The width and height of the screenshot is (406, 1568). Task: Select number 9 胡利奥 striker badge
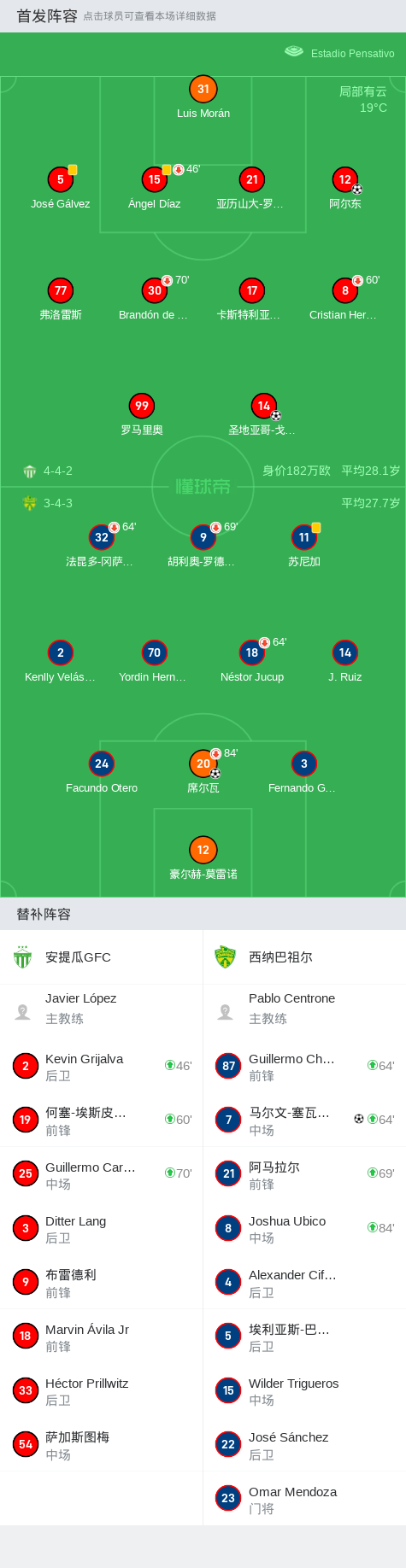[203, 537]
